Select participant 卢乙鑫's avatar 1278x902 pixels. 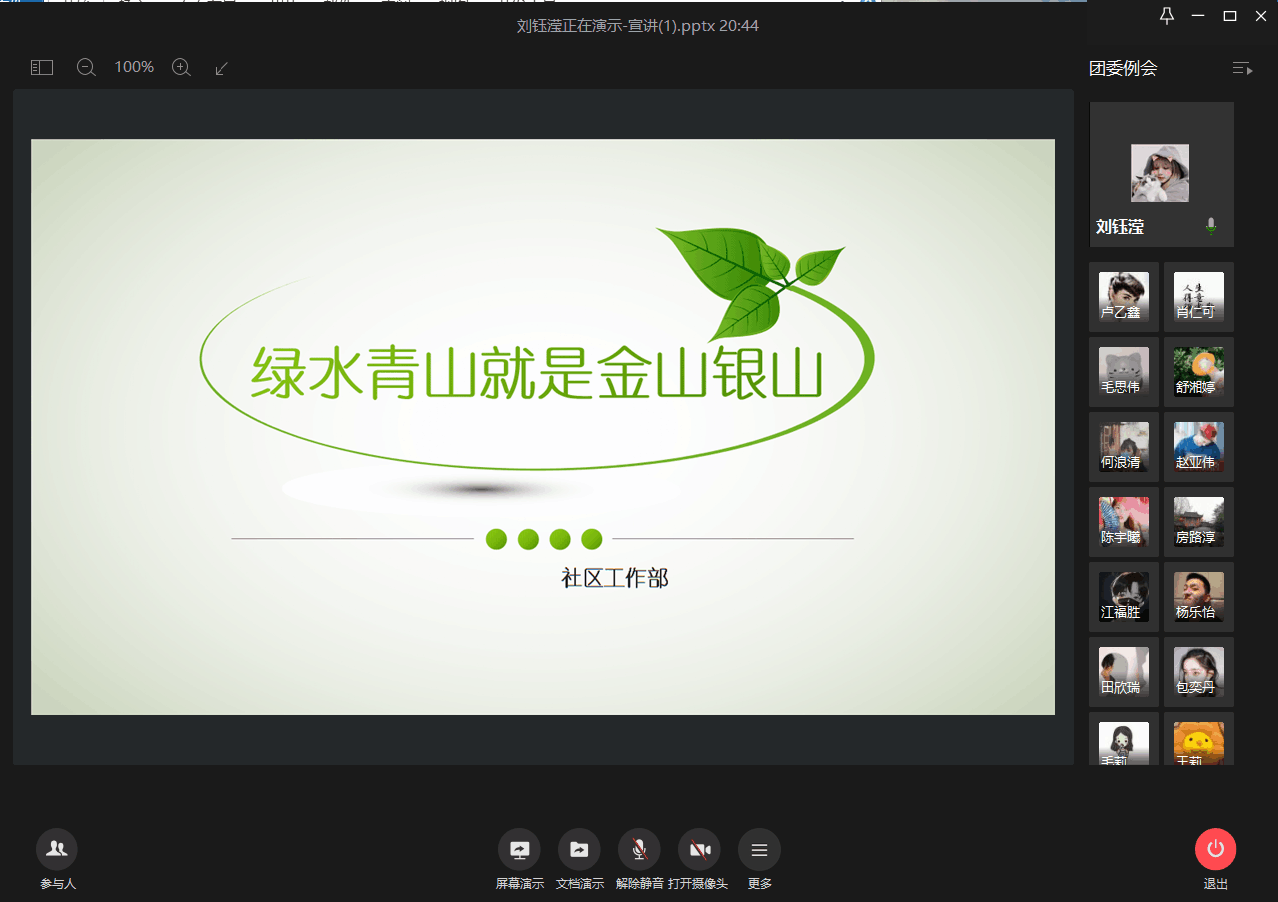coord(1123,296)
